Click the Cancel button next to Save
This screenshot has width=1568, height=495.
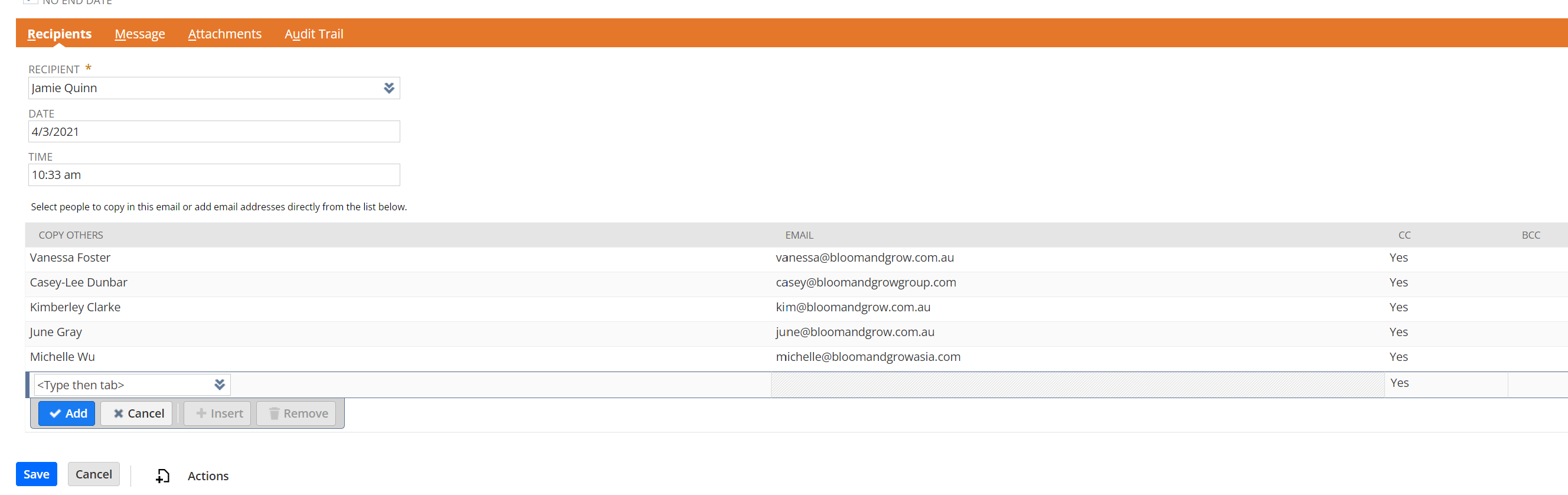[x=94, y=474]
